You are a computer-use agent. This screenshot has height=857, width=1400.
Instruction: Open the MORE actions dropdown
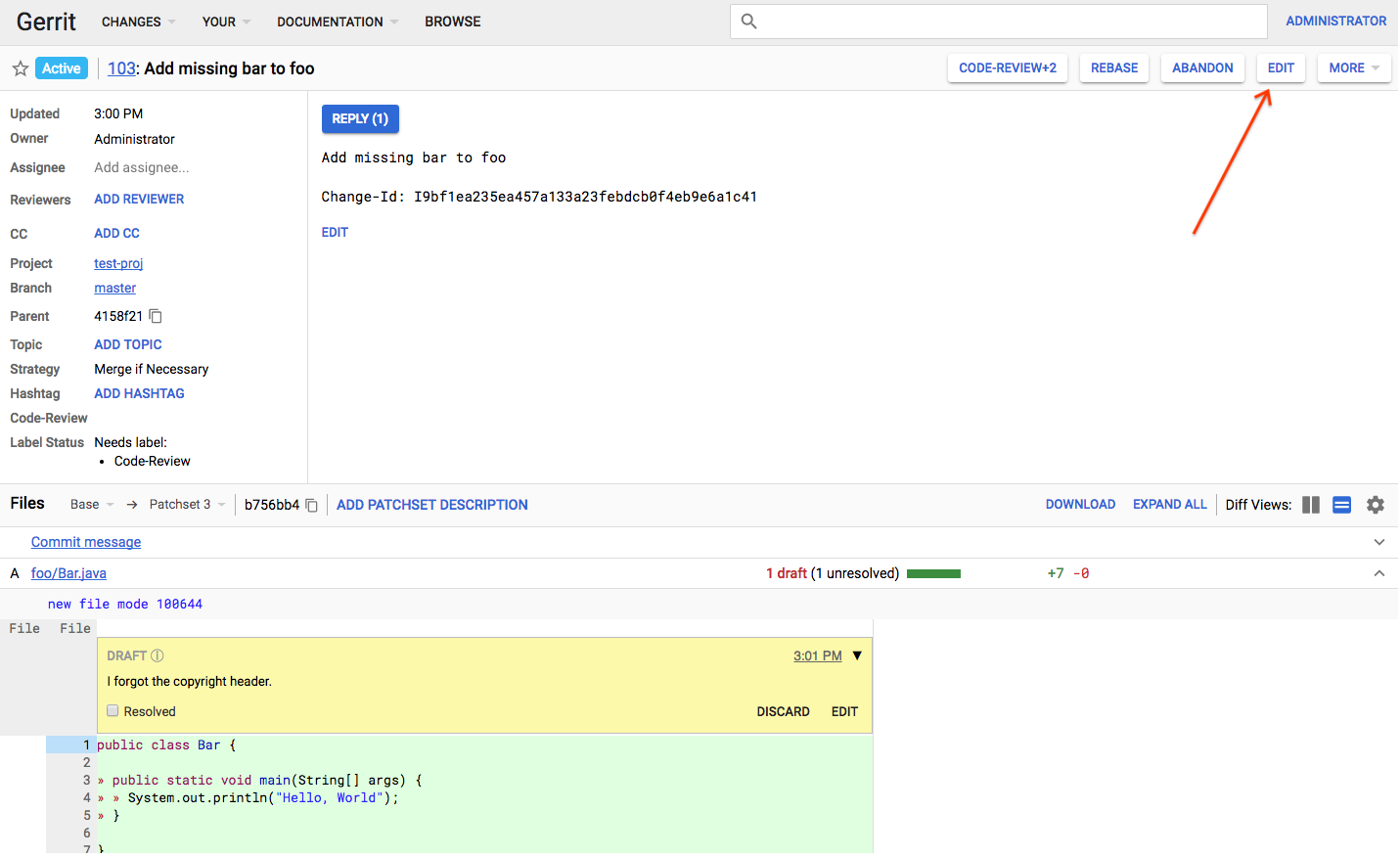1353,68
